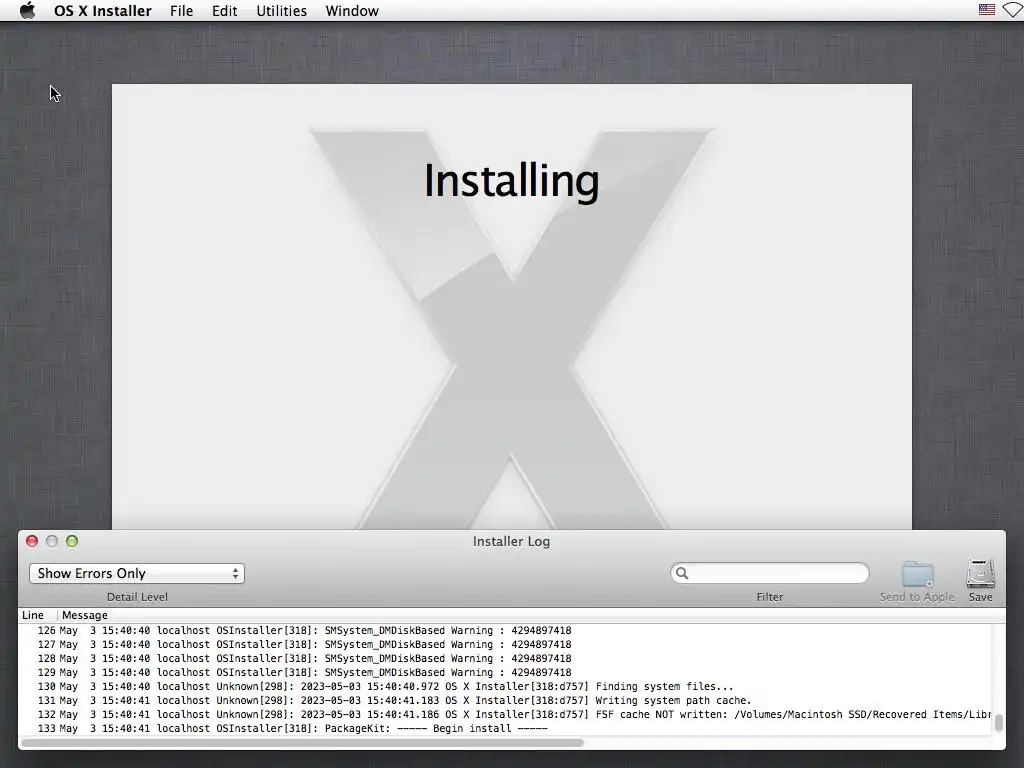Image resolution: width=1024 pixels, height=768 pixels.
Task: Click the Line column header
Action: pos(33,615)
